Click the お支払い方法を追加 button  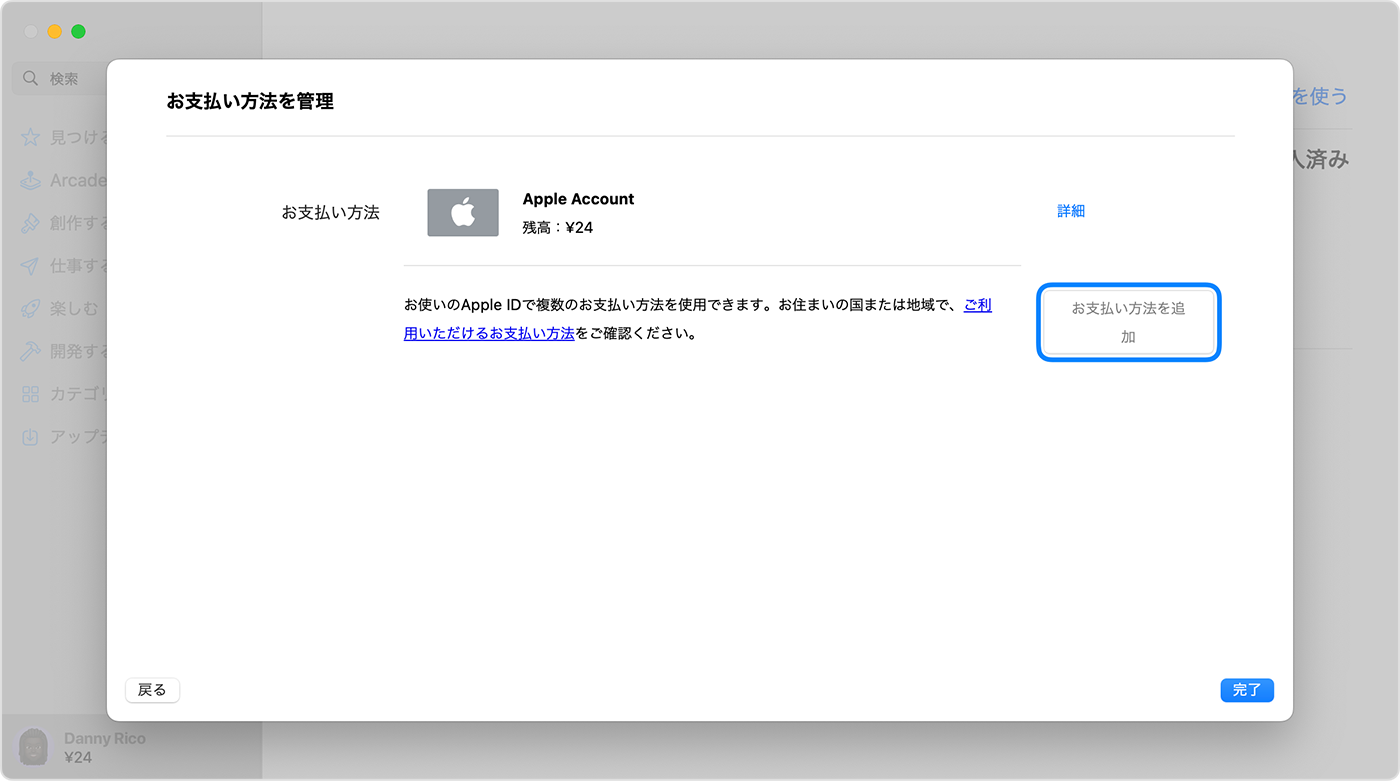pyautogui.click(x=1128, y=322)
